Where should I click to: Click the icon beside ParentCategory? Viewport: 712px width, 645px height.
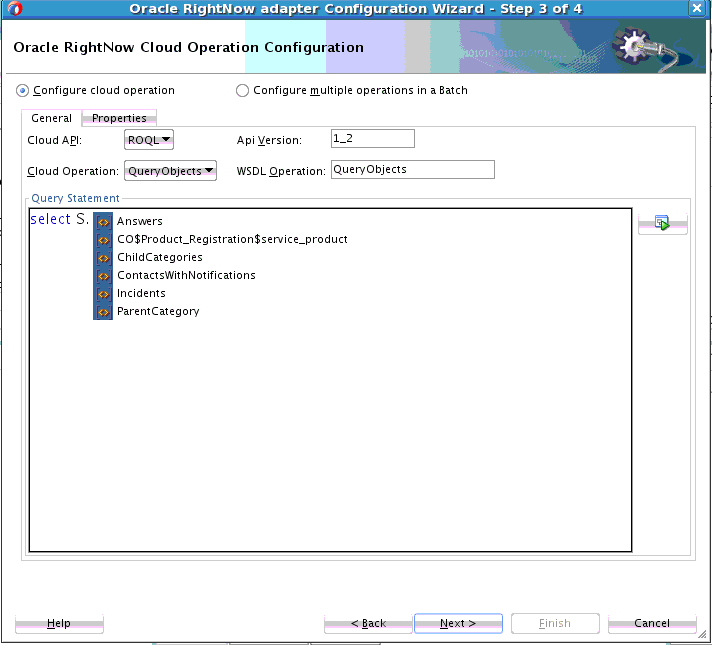point(103,312)
